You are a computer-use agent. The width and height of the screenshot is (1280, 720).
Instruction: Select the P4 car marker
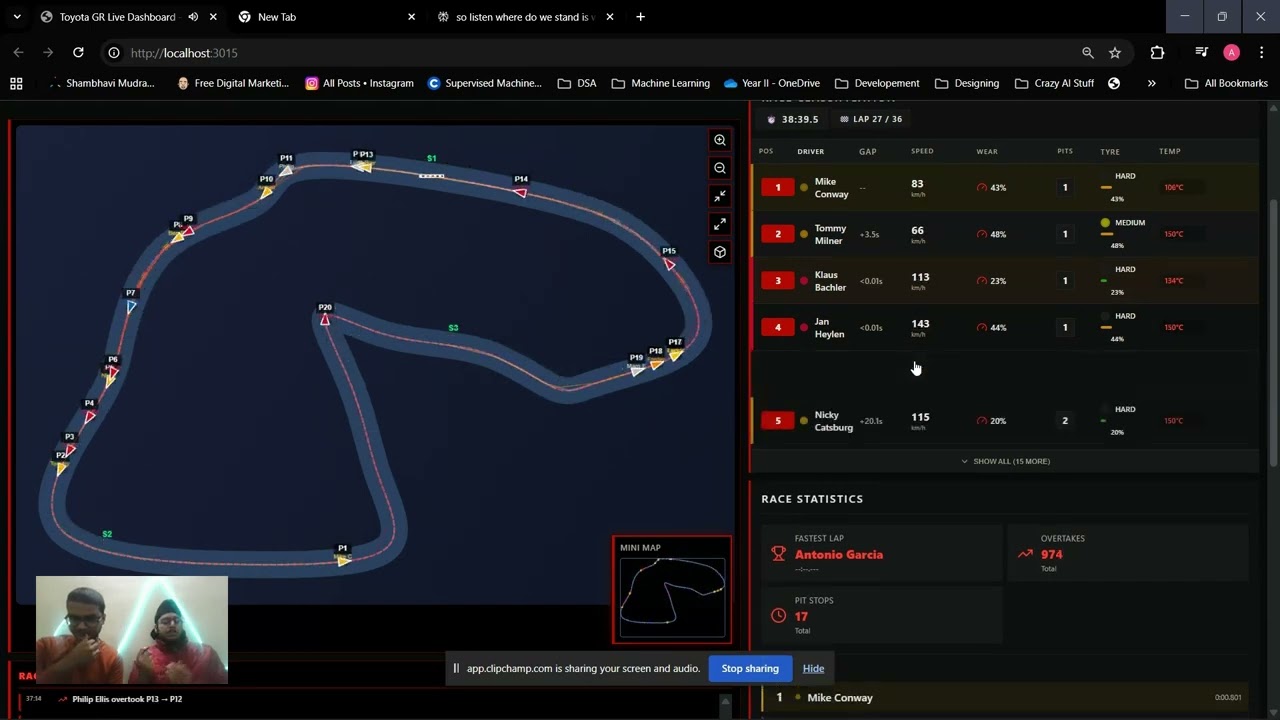click(90, 416)
